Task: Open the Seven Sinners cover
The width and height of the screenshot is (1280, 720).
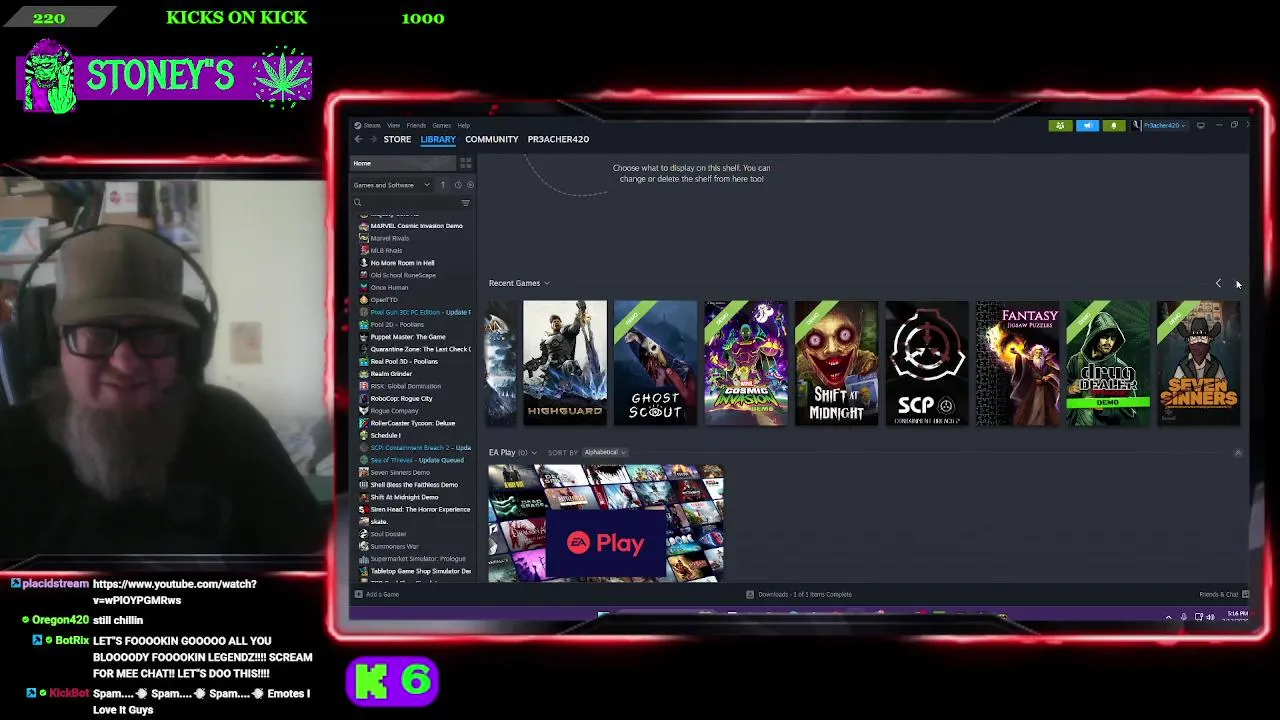Action: tap(1198, 363)
